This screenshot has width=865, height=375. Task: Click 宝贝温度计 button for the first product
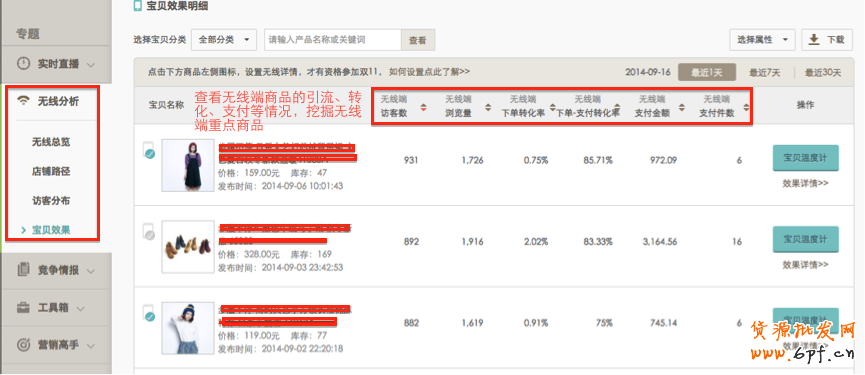click(805, 159)
